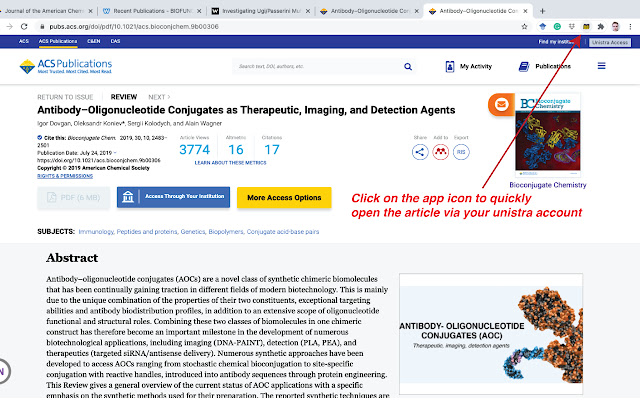Click the RIGHTS & PERMISSIONS link
640x400 pixels.
[x=65, y=176]
